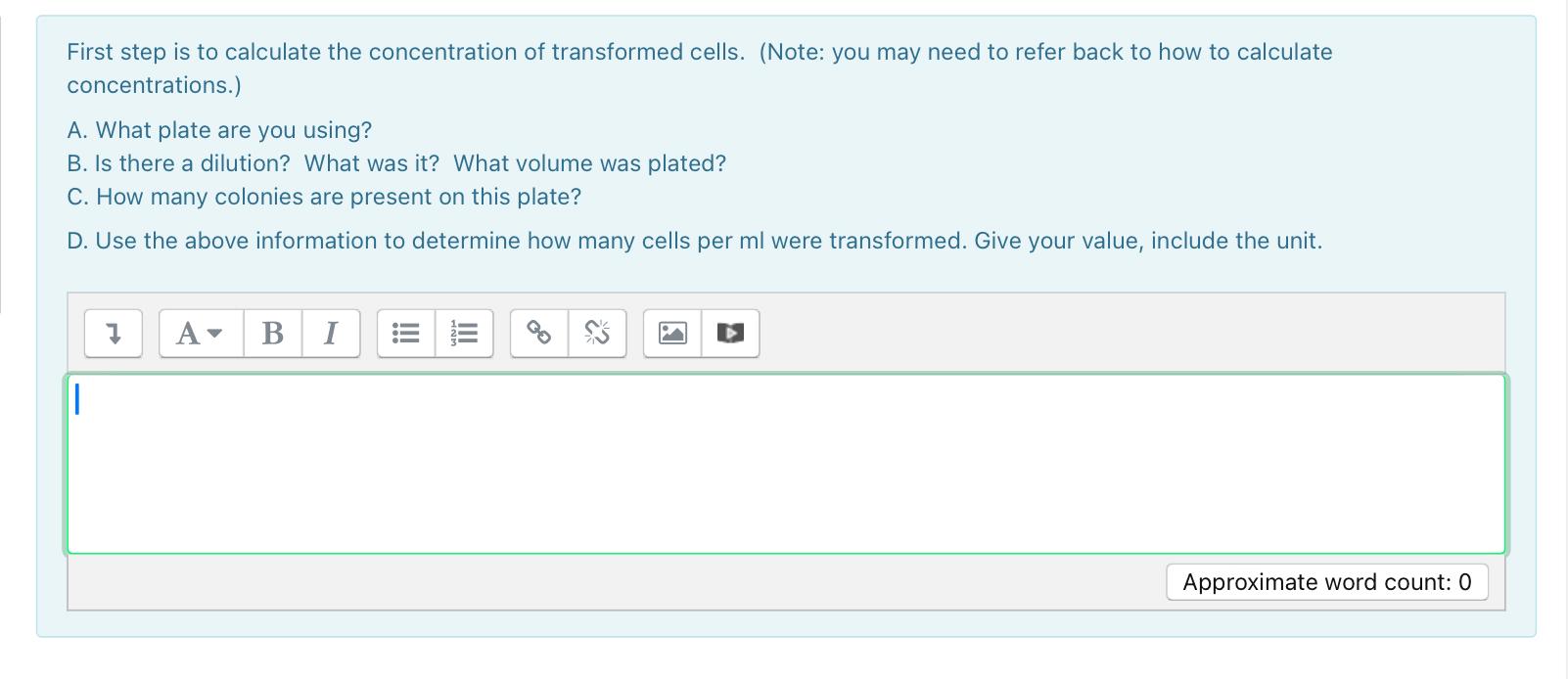Open the paragraph styles dropdown
Image resolution: width=1568 pixels, height=679 pixels.
coord(192,334)
